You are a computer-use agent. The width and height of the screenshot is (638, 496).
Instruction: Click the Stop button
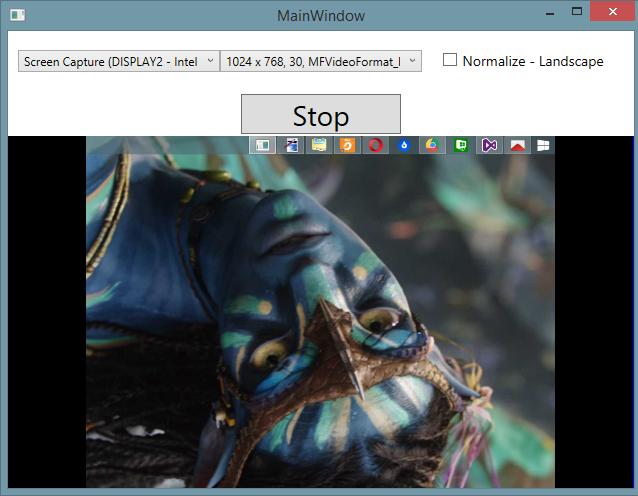point(321,114)
